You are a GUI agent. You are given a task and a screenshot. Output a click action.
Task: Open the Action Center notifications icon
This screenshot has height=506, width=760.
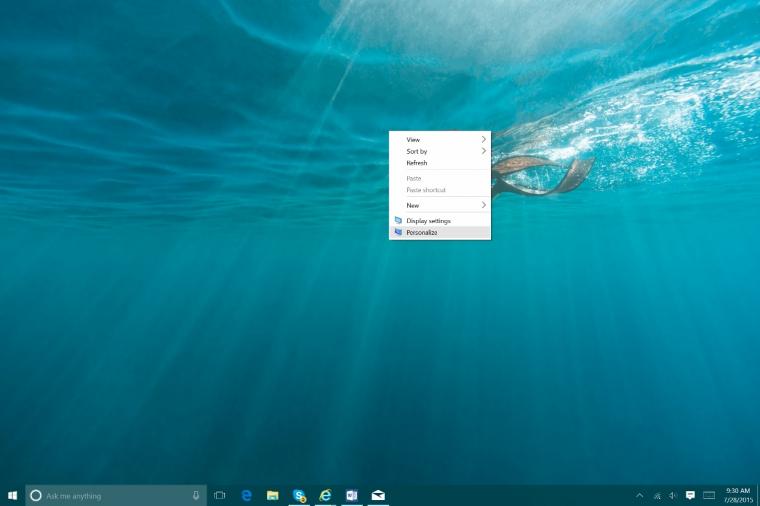click(690, 495)
